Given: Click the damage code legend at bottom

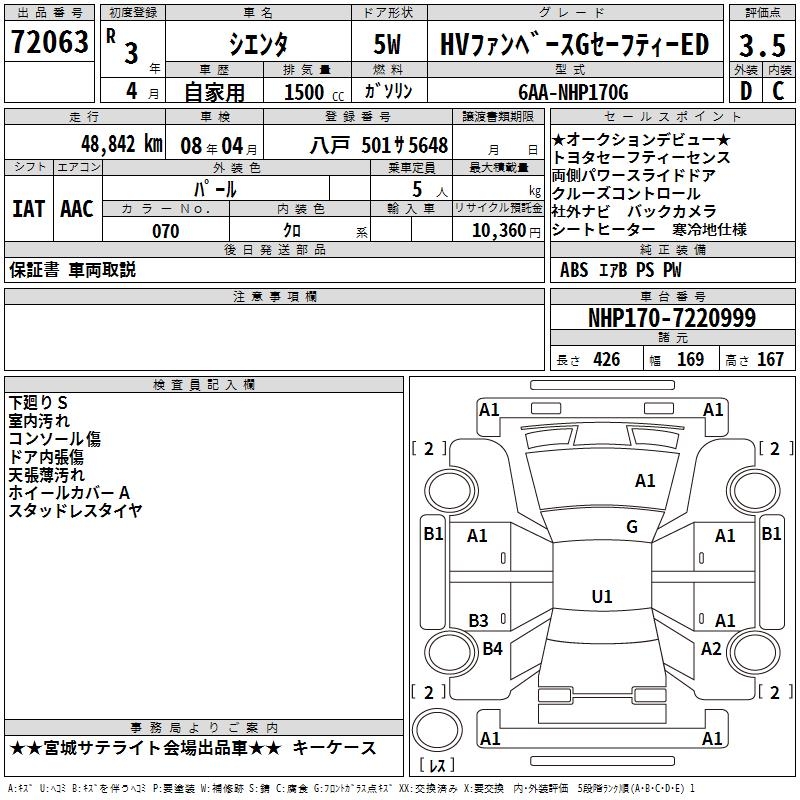Looking at the screenshot, I should pos(351,788).
